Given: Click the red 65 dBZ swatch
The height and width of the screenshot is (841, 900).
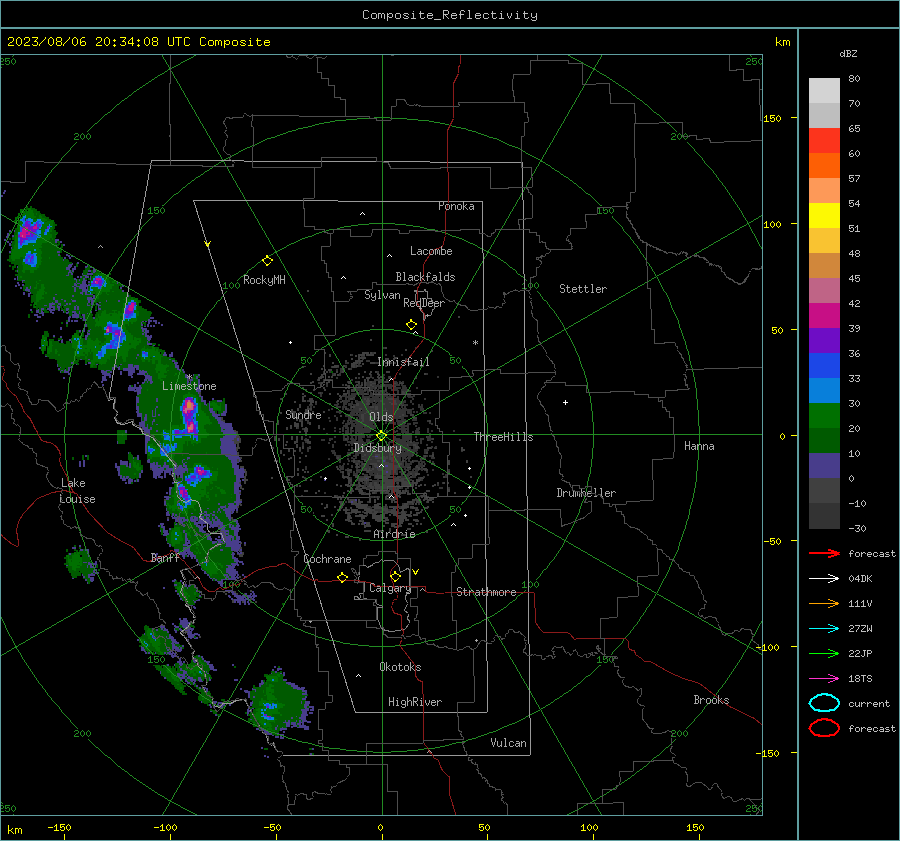Looking at the screenshot, I should pos(824,141).
